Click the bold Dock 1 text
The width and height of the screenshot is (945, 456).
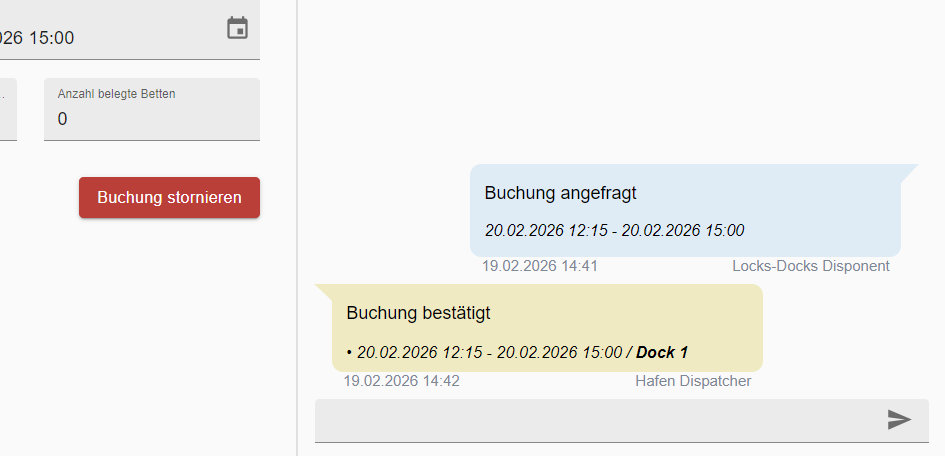(662, 352)
